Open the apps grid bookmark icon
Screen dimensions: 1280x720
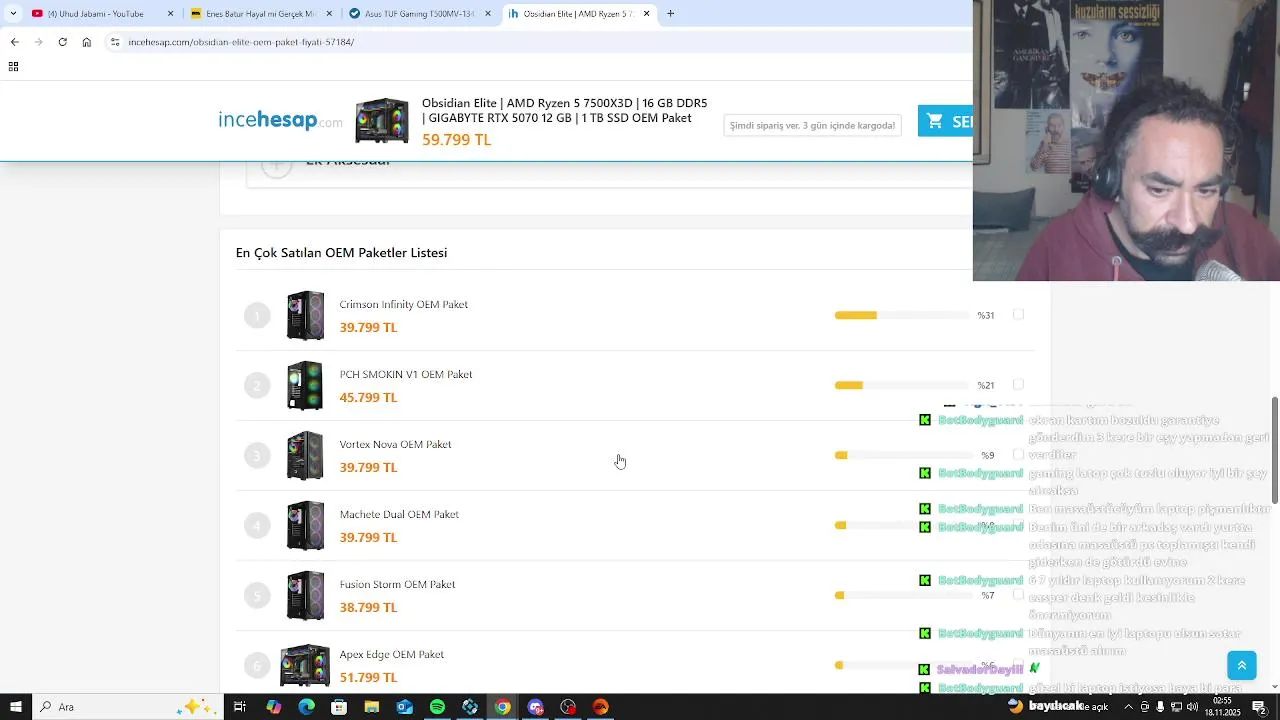click(x=13, y=67)
